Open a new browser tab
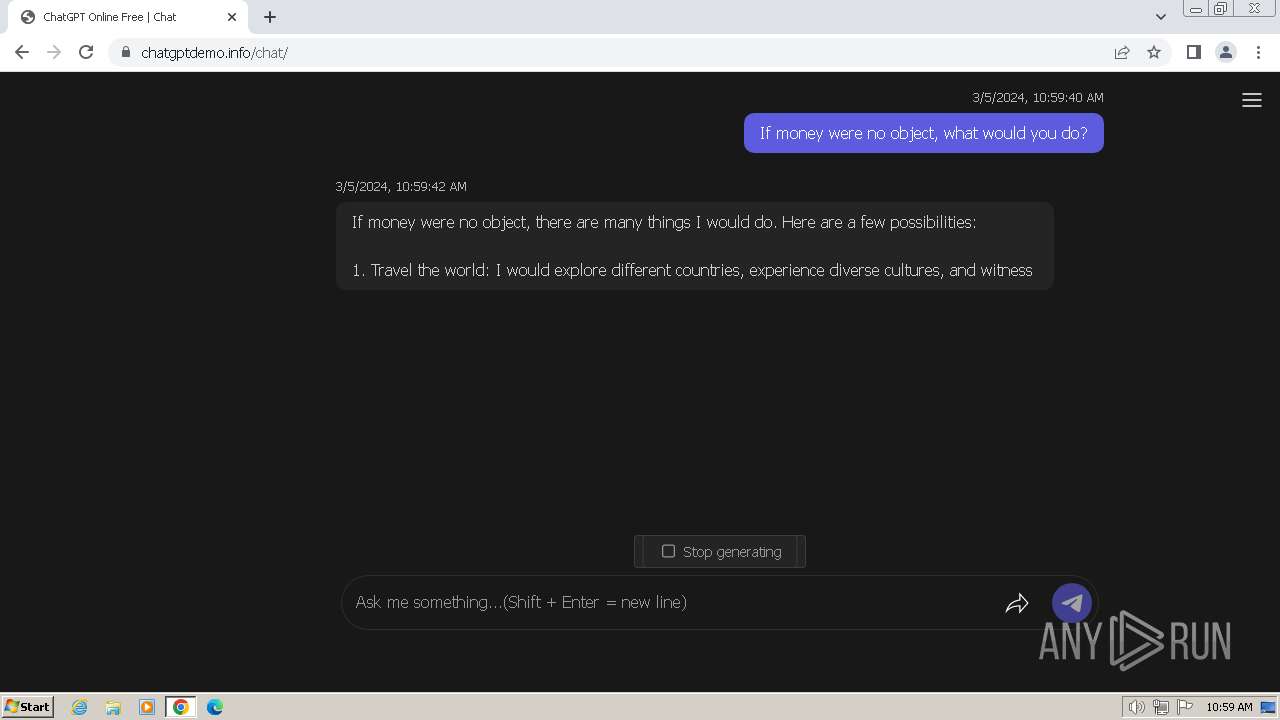This screenshot has height=720, width=1280. [270, 17]
